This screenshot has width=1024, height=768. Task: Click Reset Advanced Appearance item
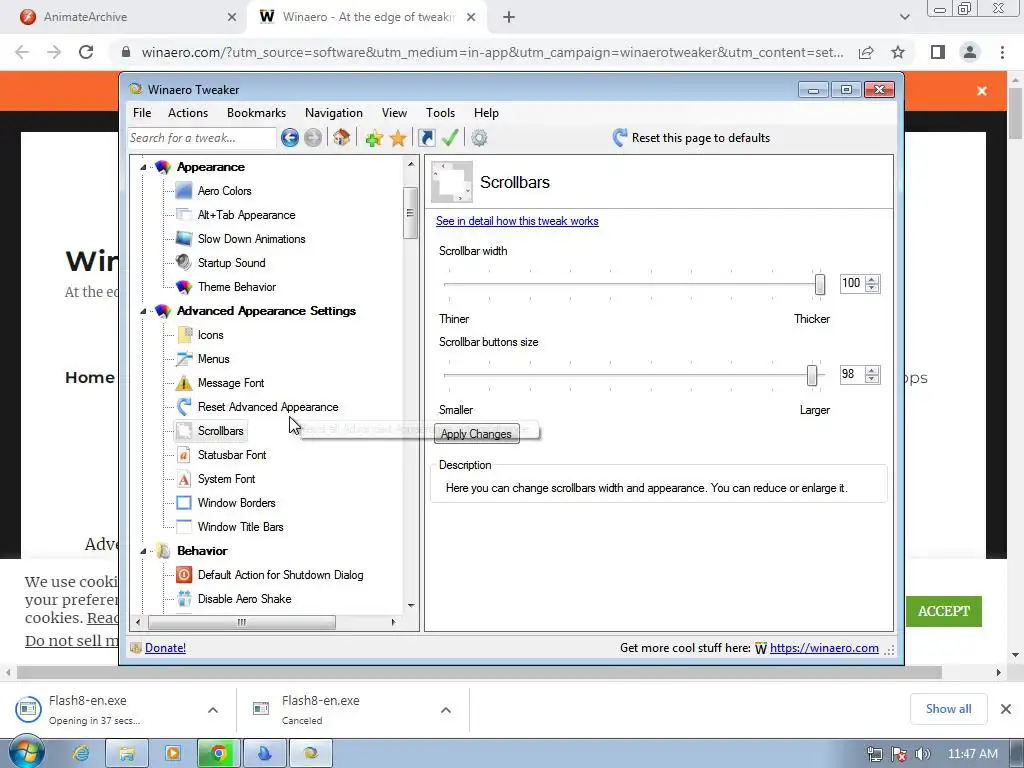pos(268,407)
